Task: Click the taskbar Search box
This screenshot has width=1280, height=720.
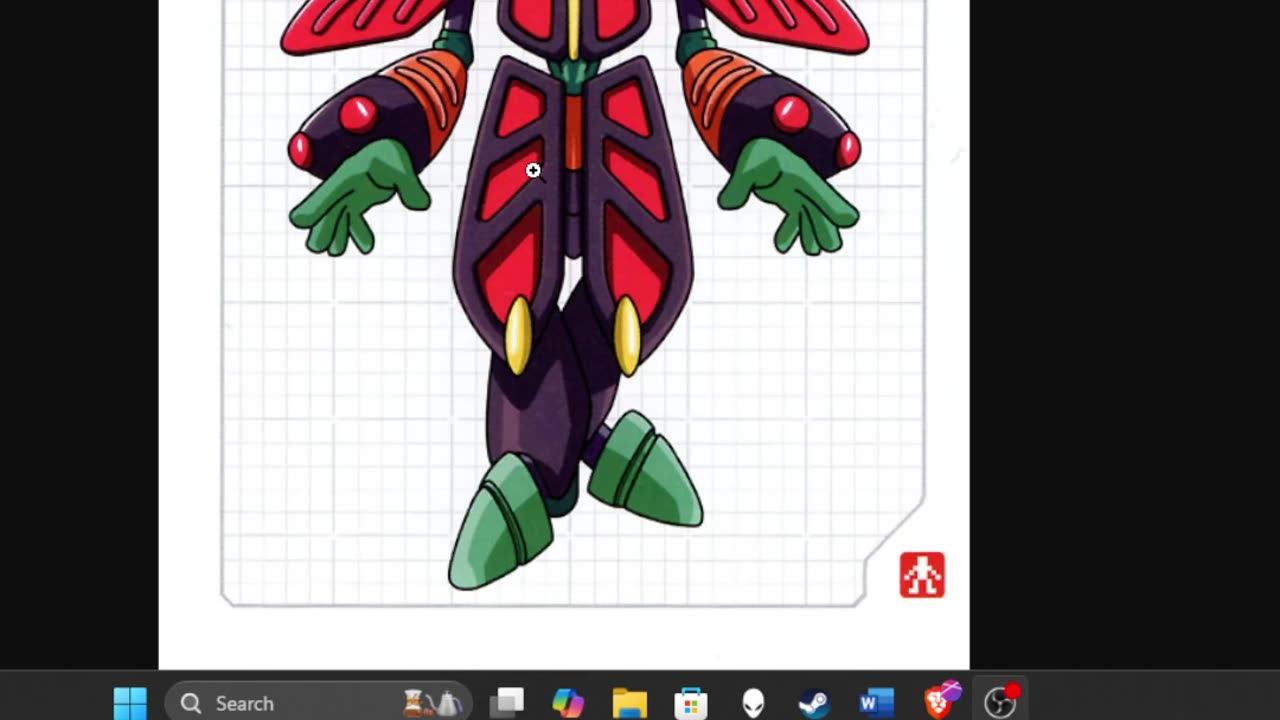Action: 319,703
